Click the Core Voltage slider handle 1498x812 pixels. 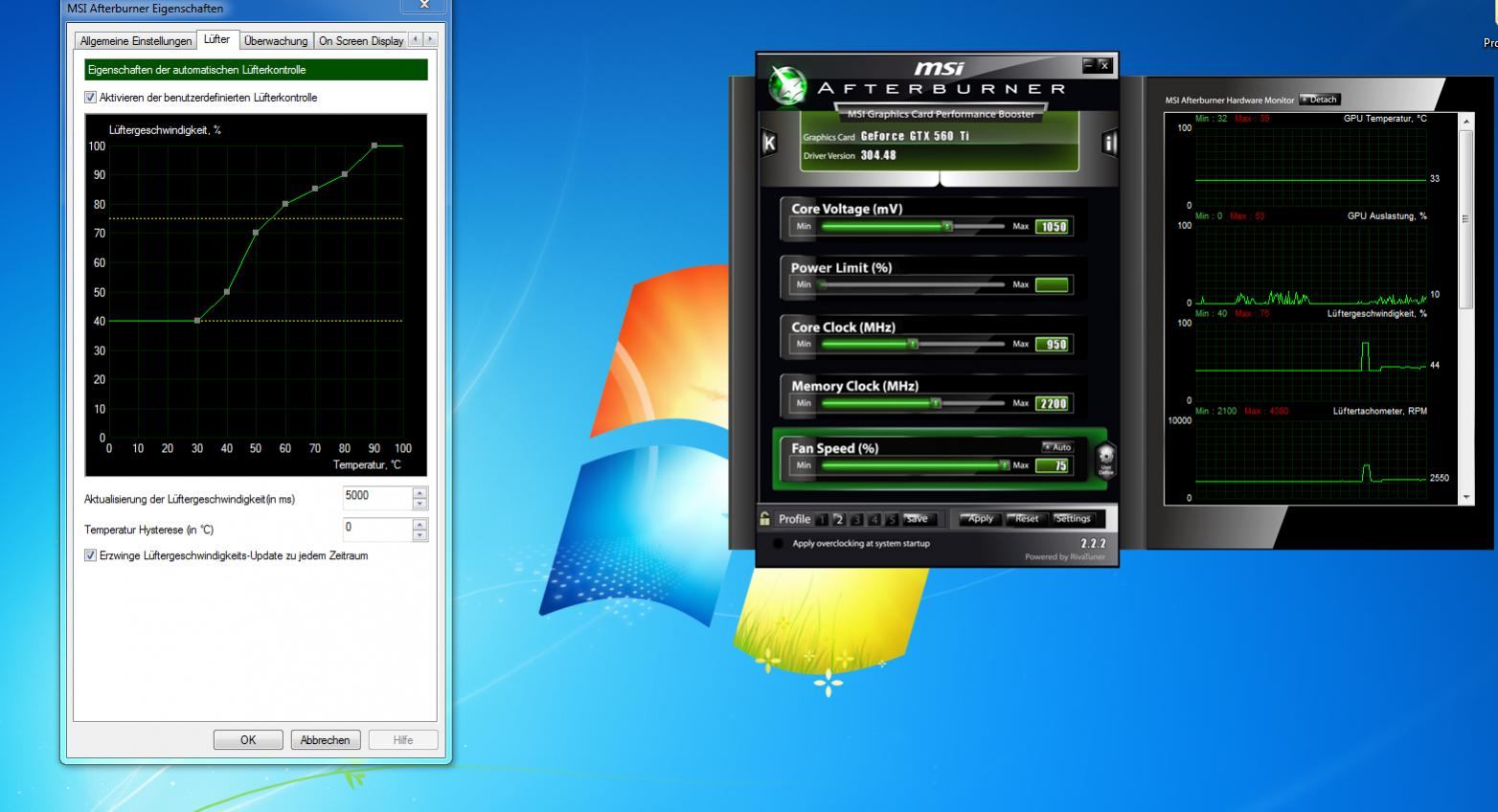947,227
